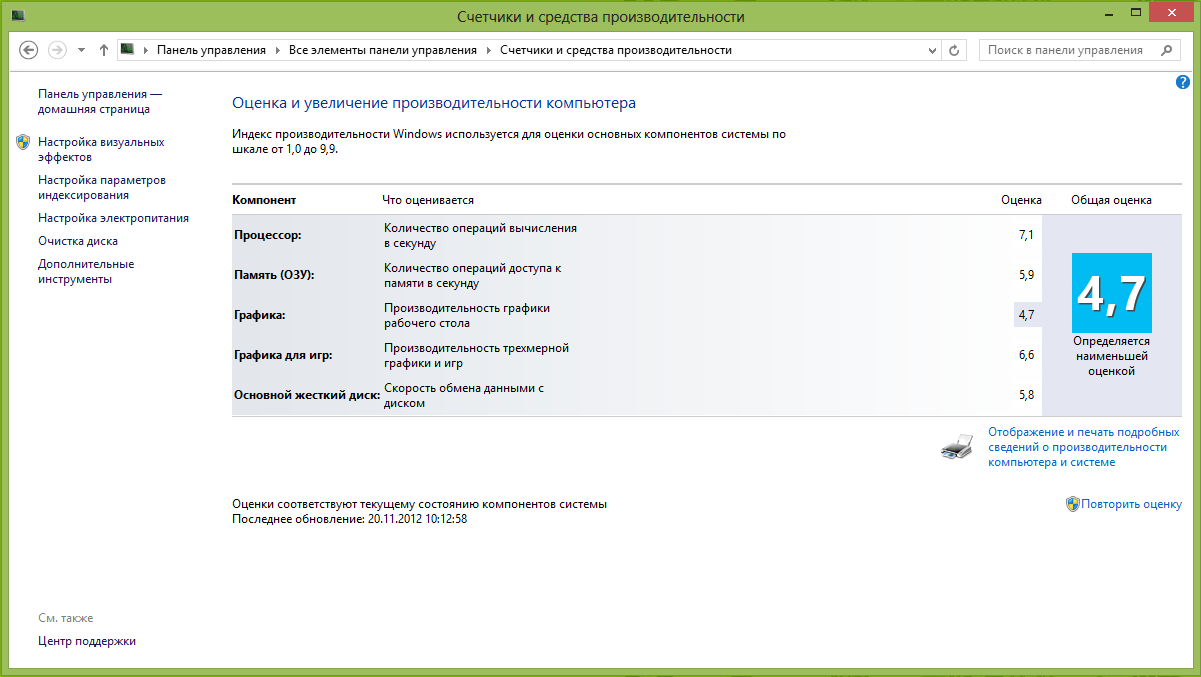1201x677 pixels.
Task: Click the highlighted graphics score 4,7
Action: point(1027,315)
